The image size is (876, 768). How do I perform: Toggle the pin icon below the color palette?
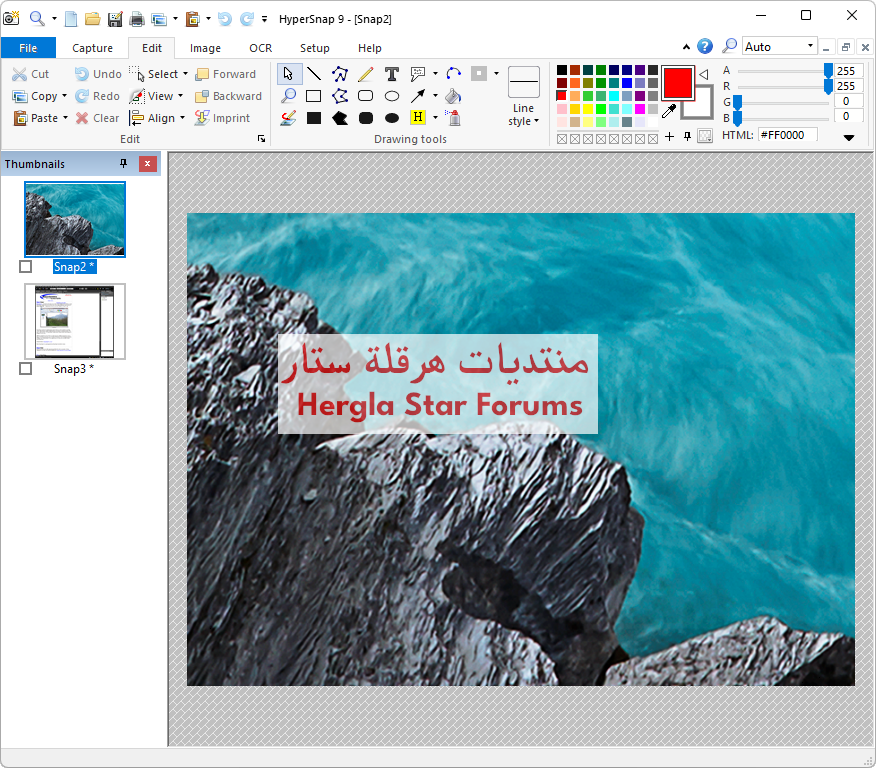coord(688,136)
